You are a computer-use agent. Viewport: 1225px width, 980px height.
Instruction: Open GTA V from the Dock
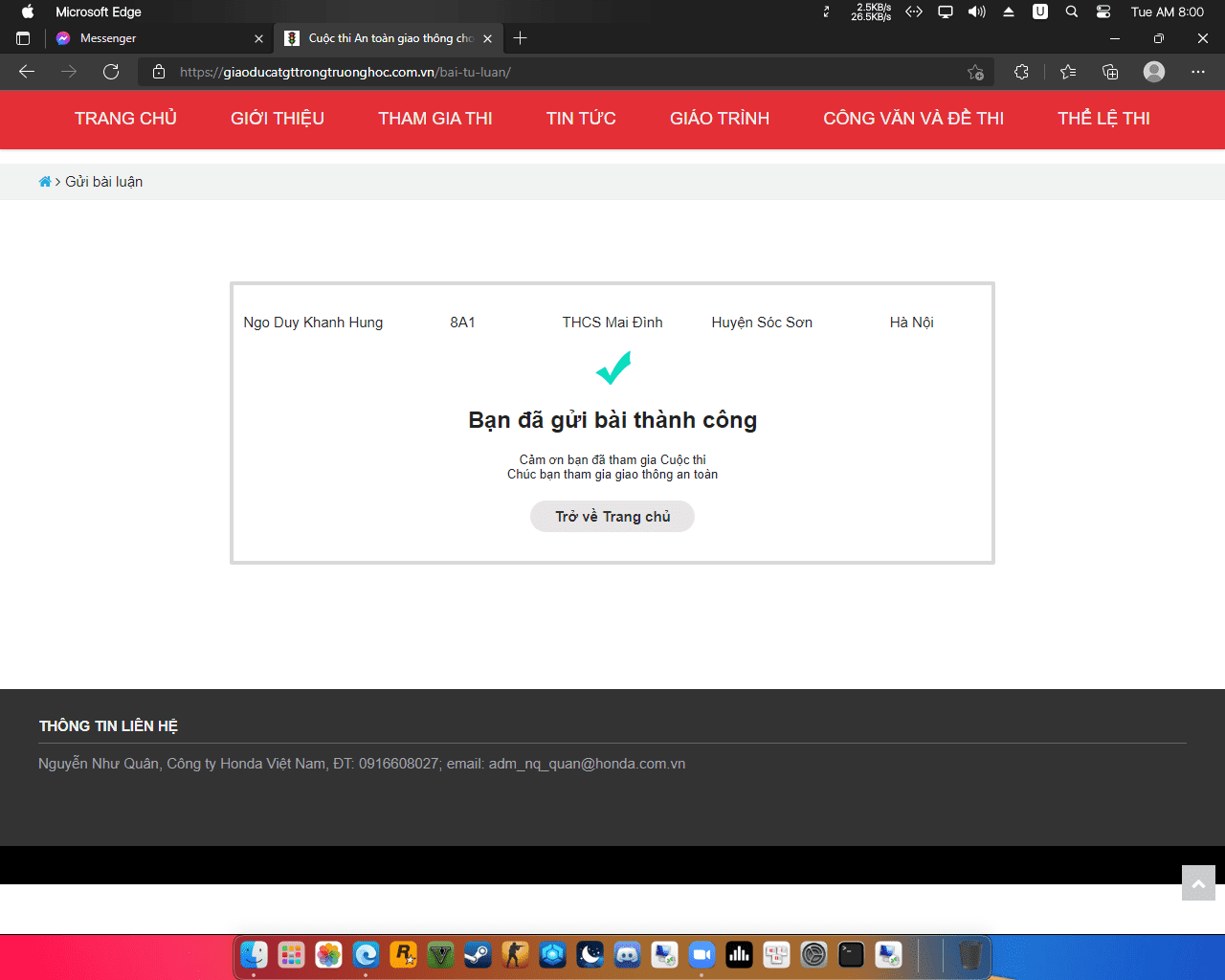pyautogui.click(x=440, y=954)
